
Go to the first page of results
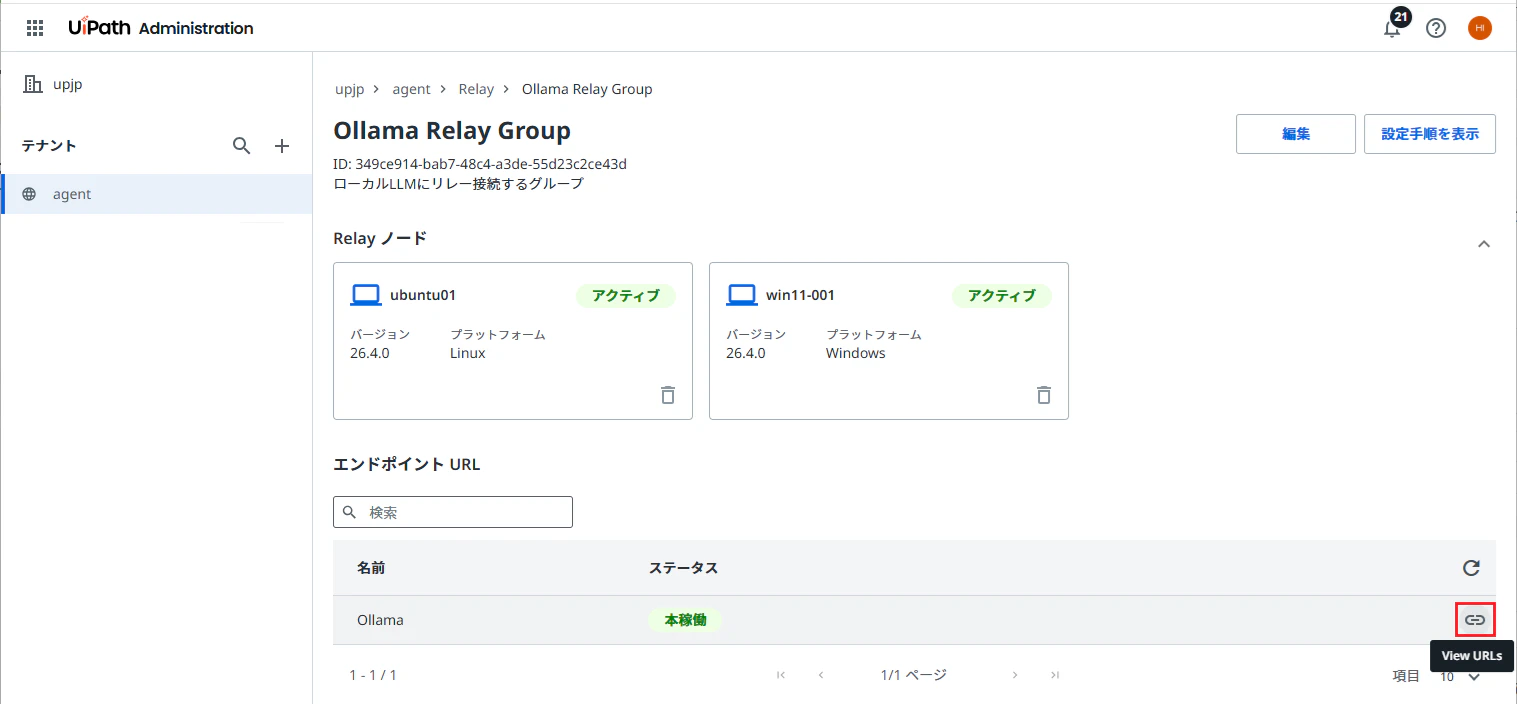pos(781,675)
